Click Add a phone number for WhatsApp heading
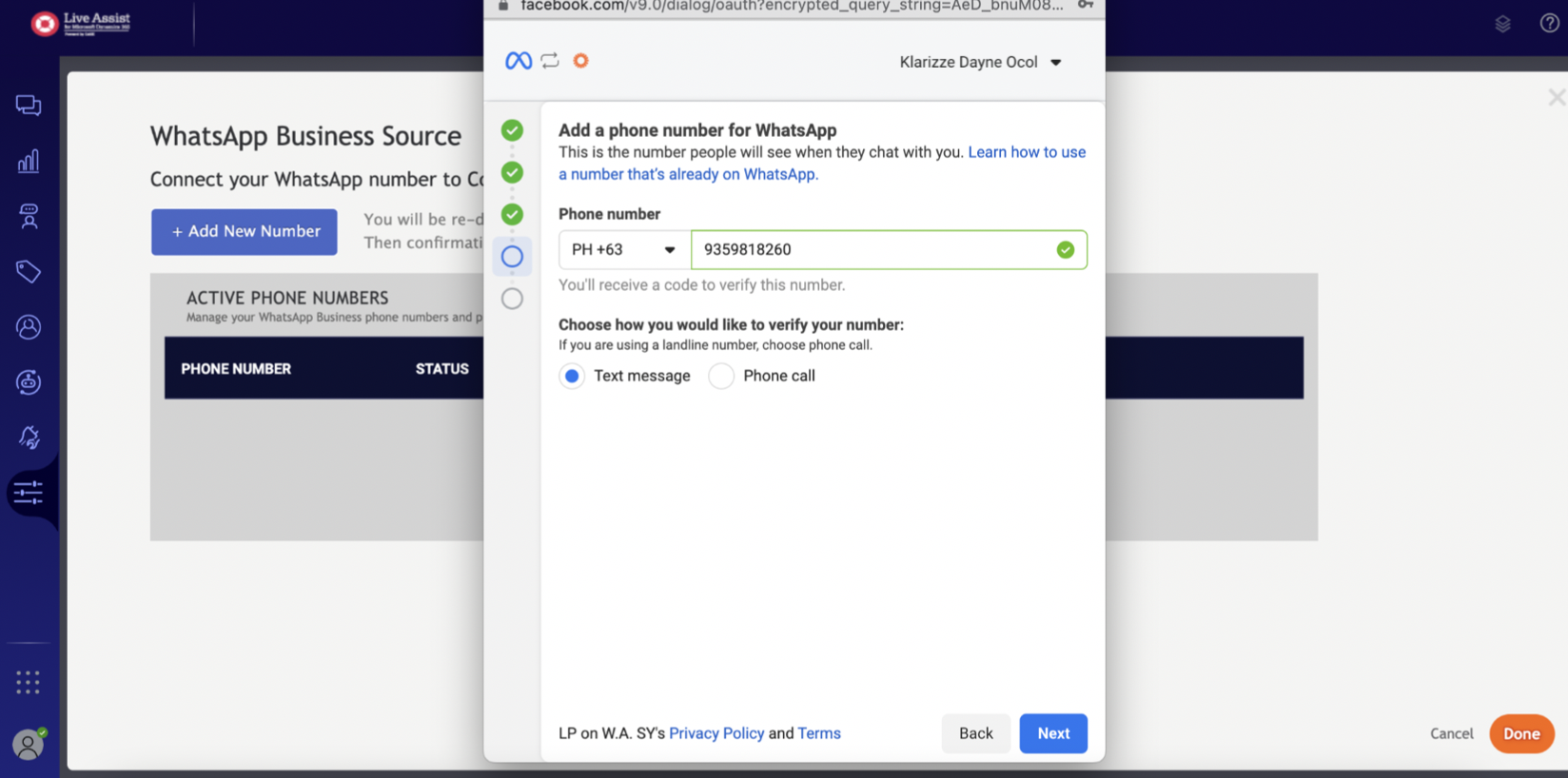The image size is (1568, 778). pyautogui.click(x=697, y=130)
